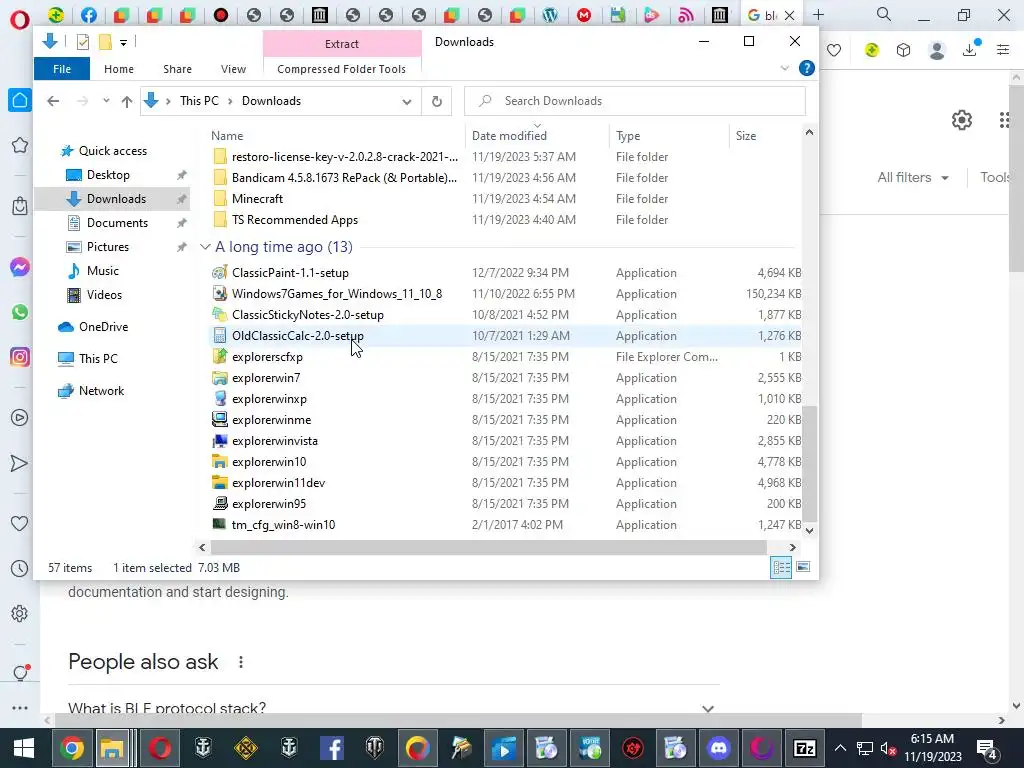Screen dimensions: 1024x768
Task: Open Opera sidebar player icon
Action: (x=20, y=418)
